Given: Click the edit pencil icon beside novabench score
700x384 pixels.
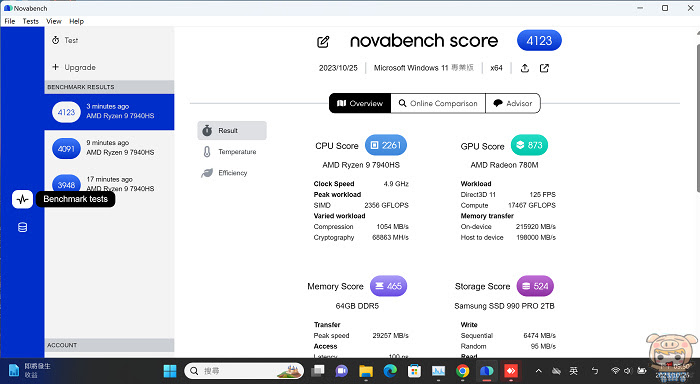Looking at the screenshot, I should point(323,42).
